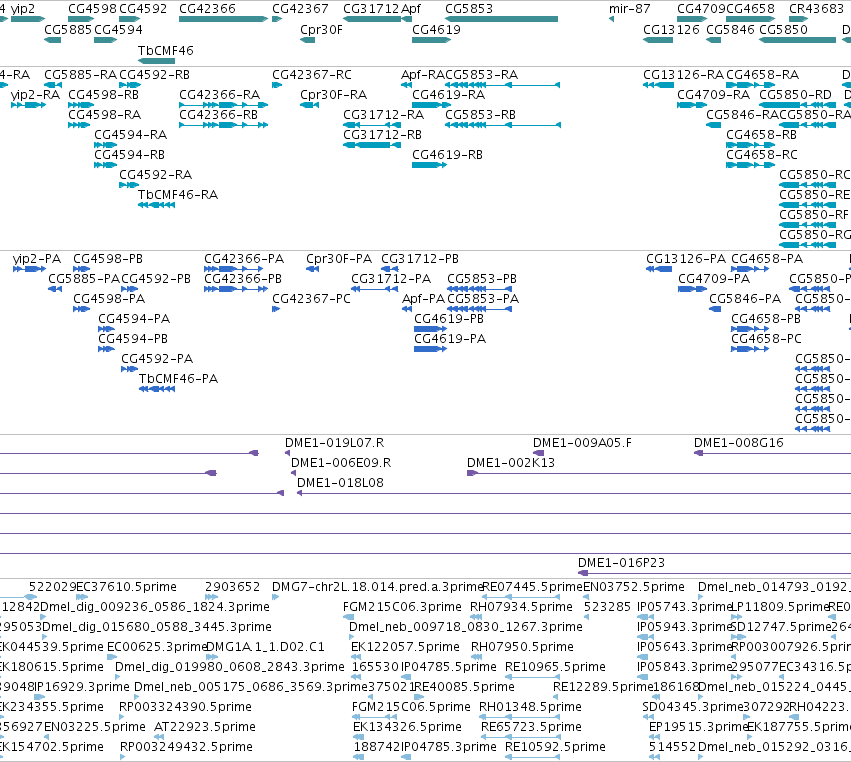Screen dimensions: 851x762
Task: Select the CG13126 gene label in the top track
Action: (671, 30)
